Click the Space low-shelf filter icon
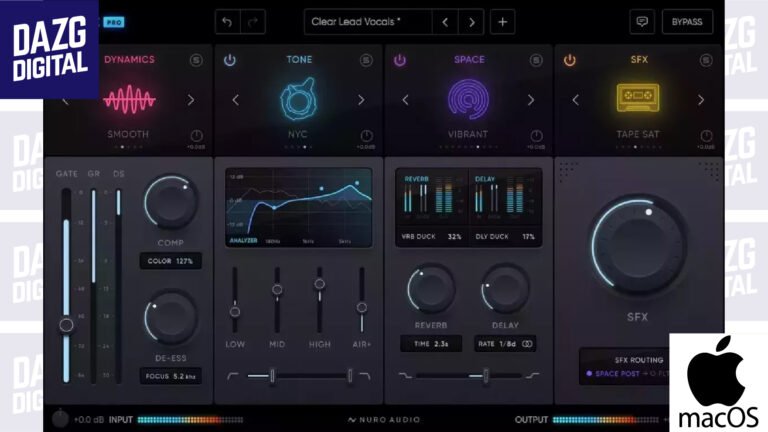This screenshot has height=432, width=768. 405,376
